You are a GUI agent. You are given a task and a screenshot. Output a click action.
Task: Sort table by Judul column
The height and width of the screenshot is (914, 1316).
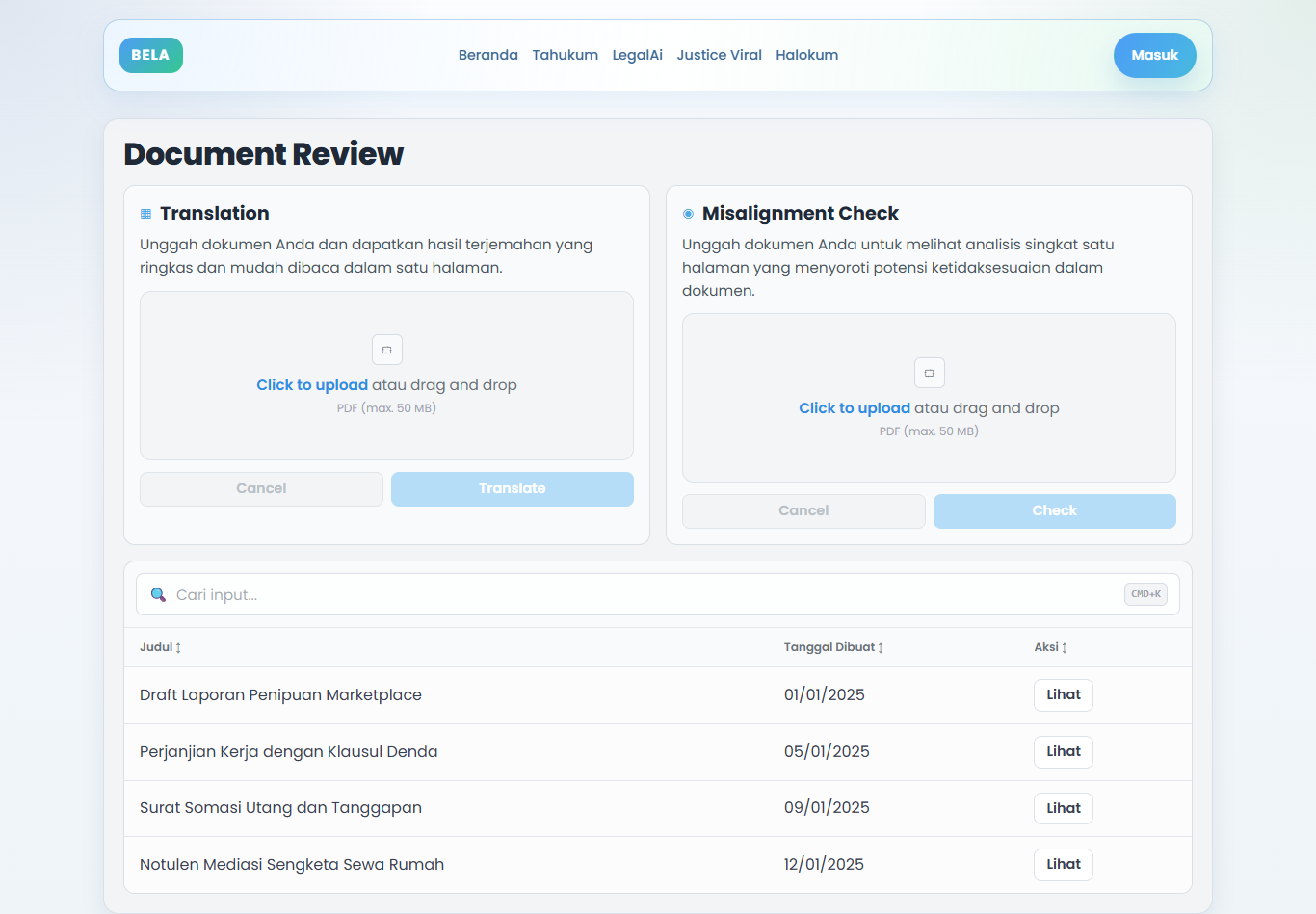[x=160, y=647]
